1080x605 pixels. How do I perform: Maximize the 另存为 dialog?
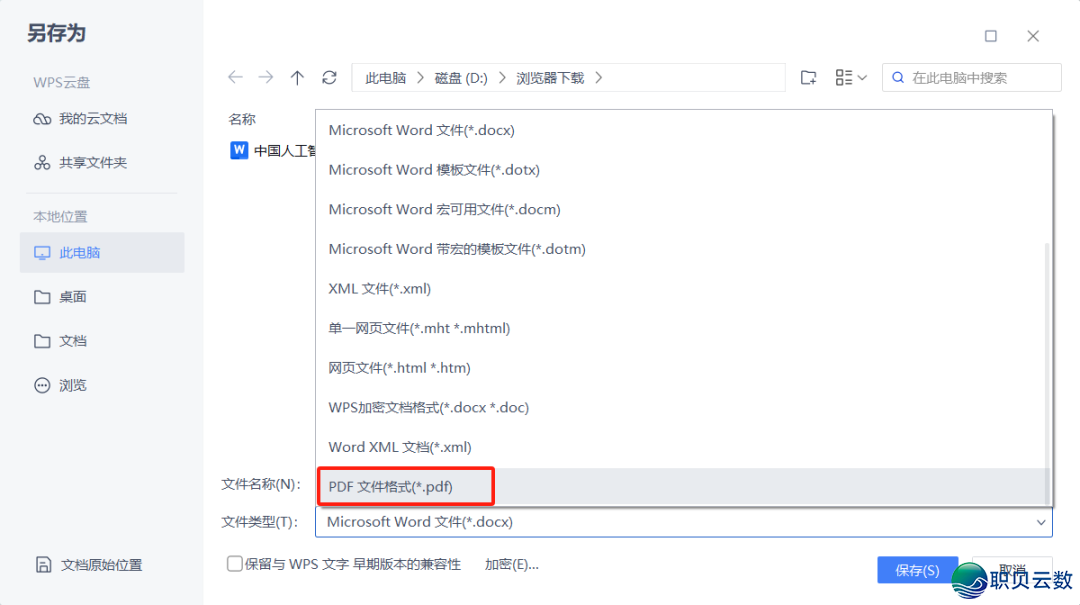click(990, 36)
